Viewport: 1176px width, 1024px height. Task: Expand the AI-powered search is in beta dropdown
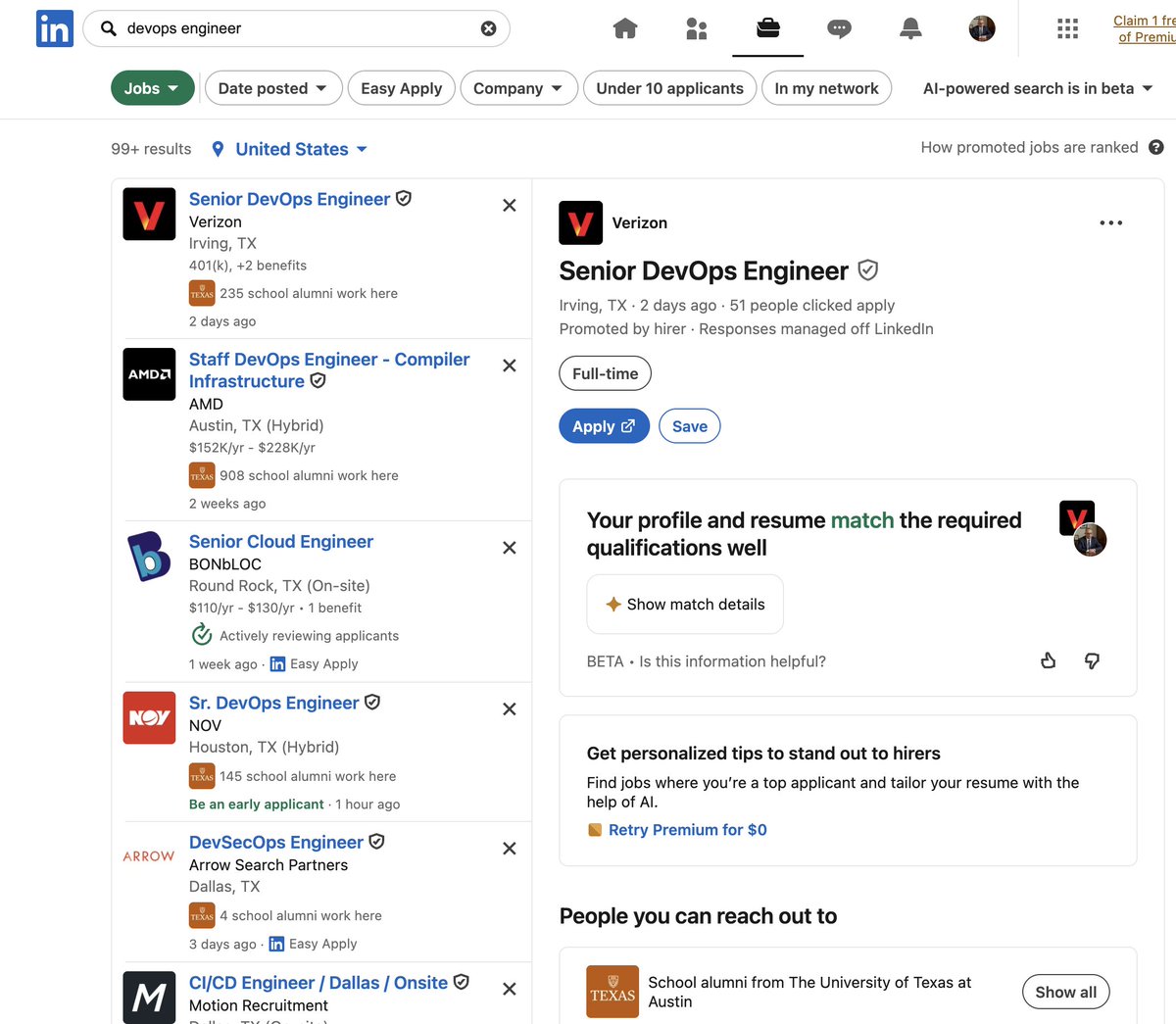click(1038, 88)
